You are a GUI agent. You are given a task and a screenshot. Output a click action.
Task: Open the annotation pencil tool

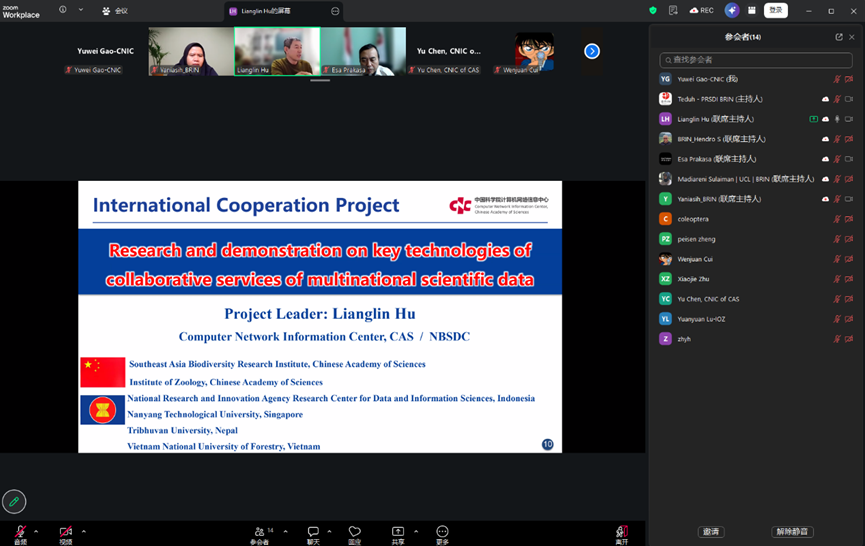point(14,501)
